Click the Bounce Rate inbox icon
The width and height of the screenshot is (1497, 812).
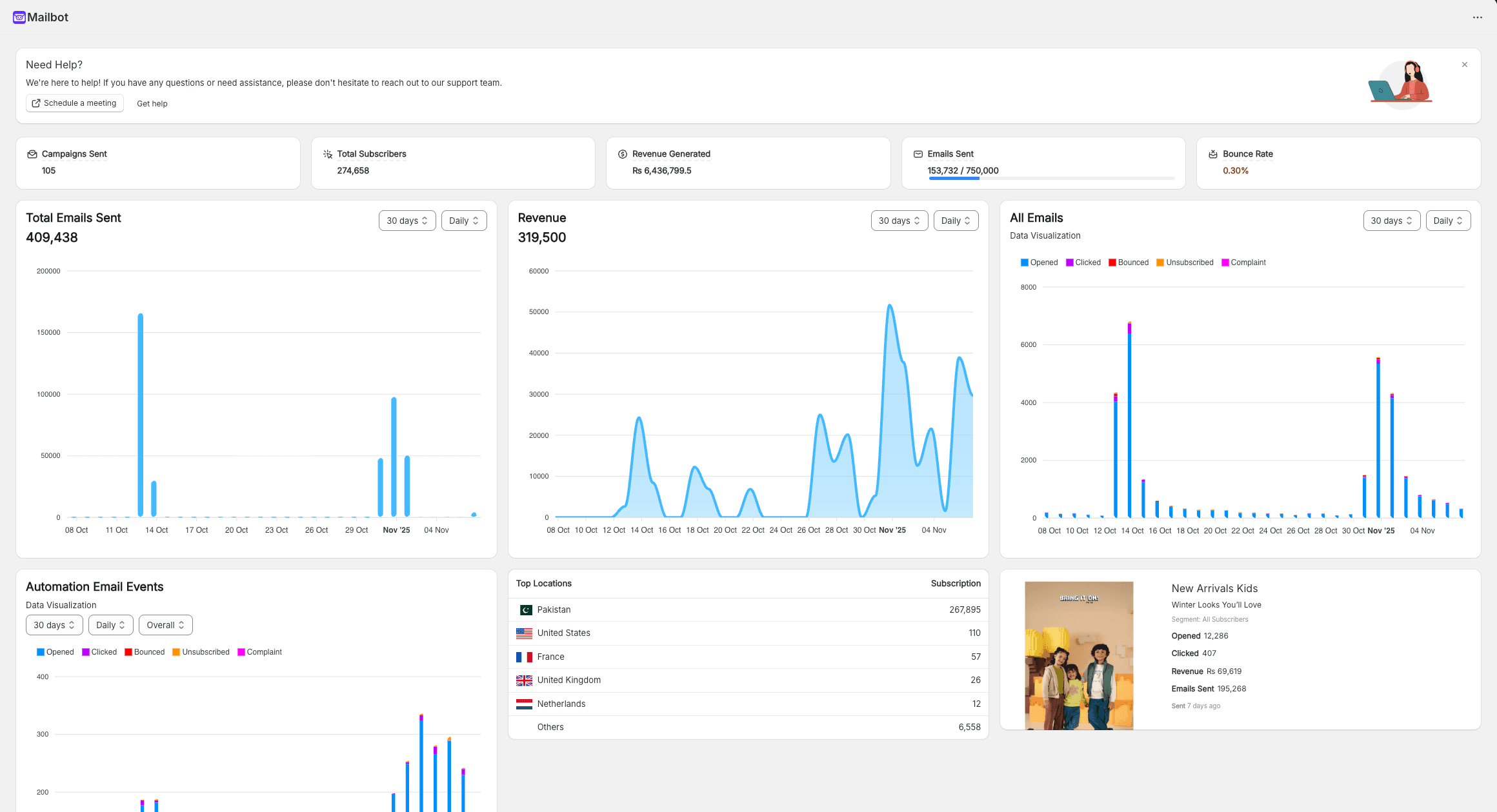tap(1213, 154)
